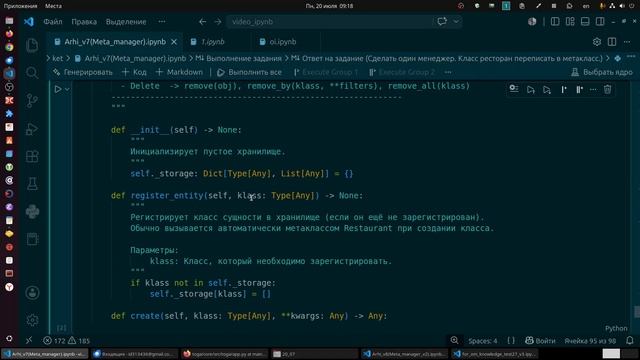The height and width of the screenshot is (360, 640).
Task: Open the Source Control view
Action: (32, 101)
